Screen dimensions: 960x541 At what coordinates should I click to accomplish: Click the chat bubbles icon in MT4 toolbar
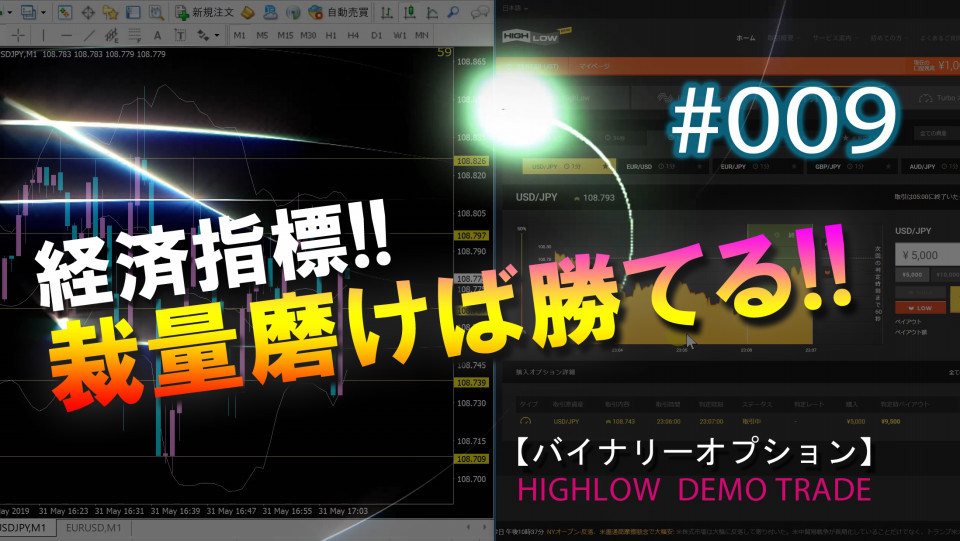tap(481, 12)
